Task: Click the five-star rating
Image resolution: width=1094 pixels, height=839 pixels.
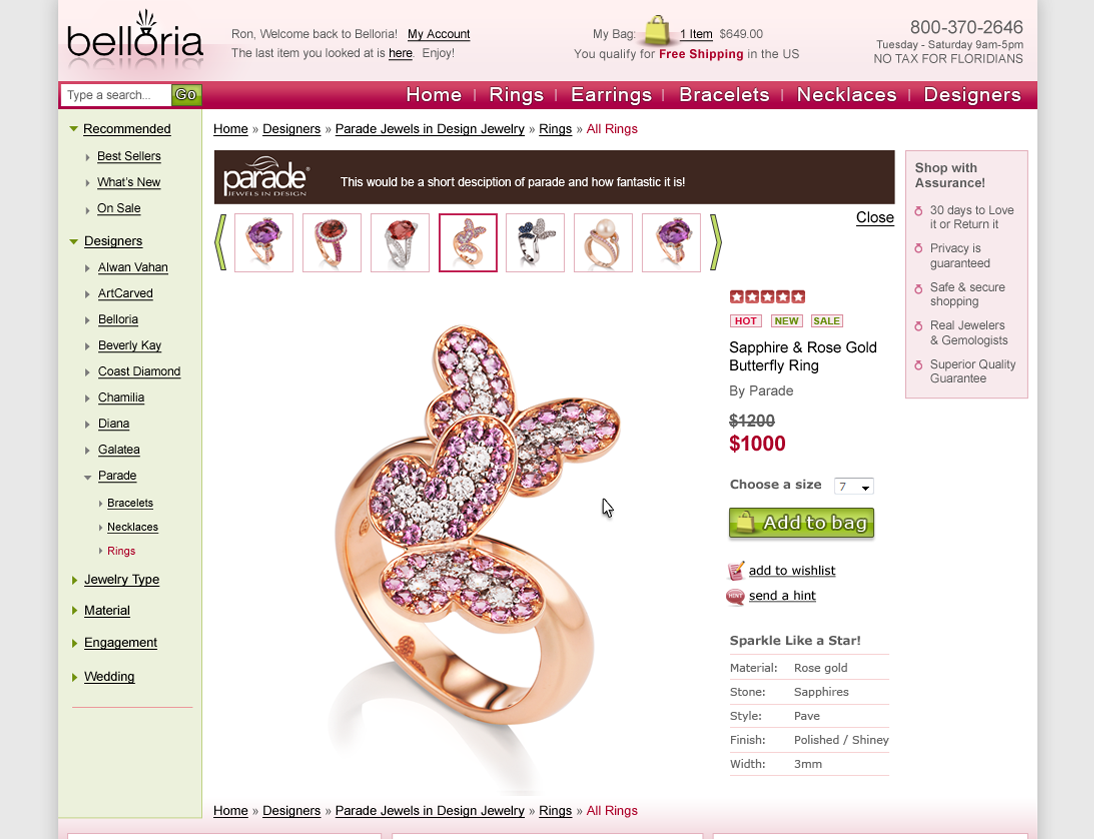Action: click(767, 297)
